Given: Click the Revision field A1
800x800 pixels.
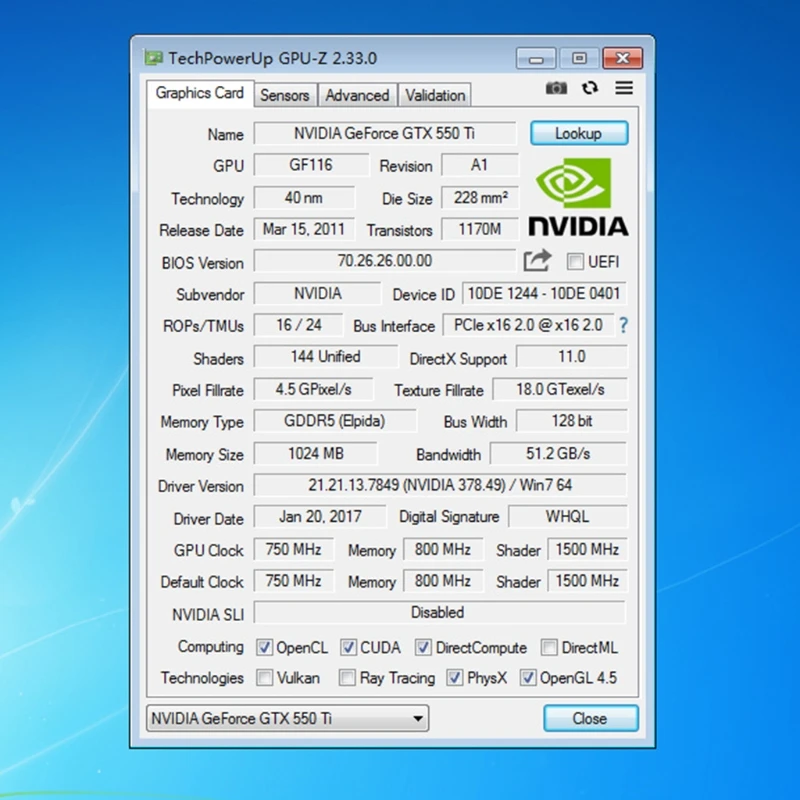Looking at the screenshot, I should coord(480,165).
